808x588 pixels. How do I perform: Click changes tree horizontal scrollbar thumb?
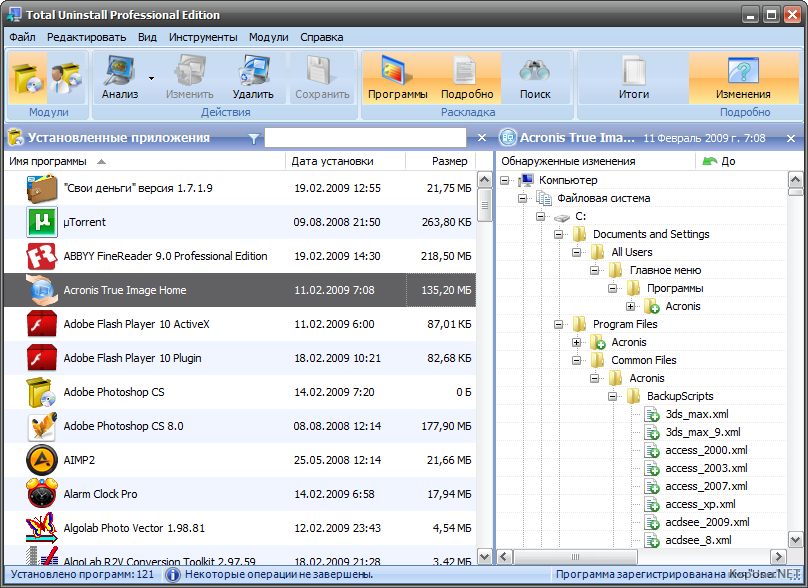point(575,557)
